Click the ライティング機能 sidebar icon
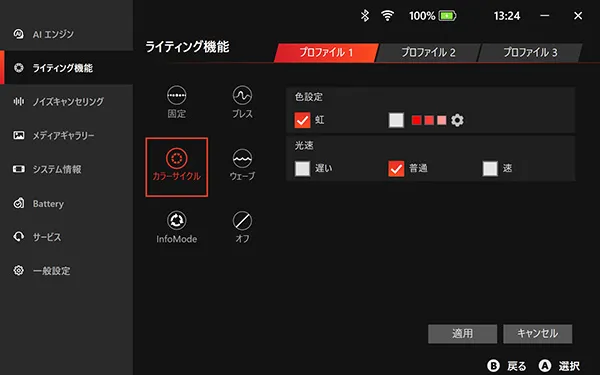 click(x=18, y=68)
